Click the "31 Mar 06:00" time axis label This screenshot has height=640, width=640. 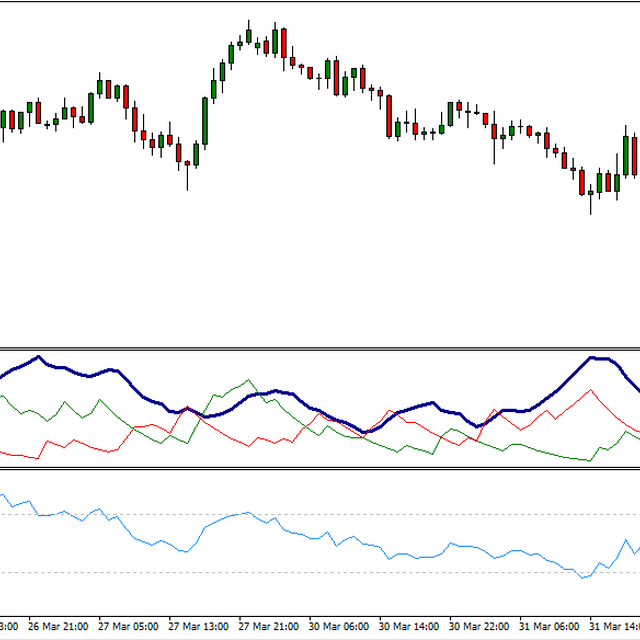549,627
